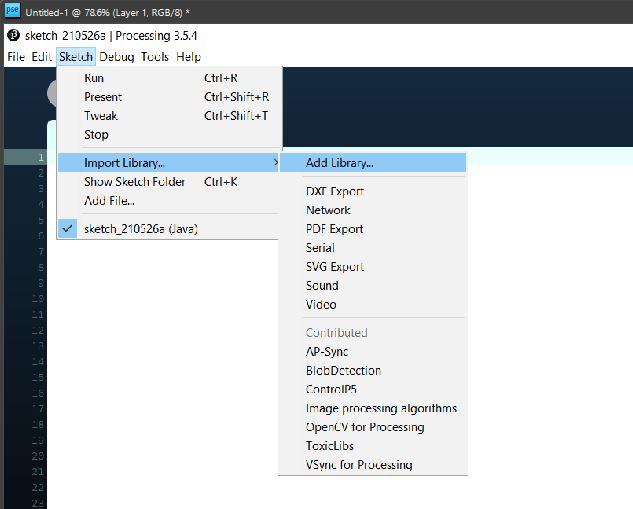Screen dimensions: 633x509
Task: Import the DXF Export library
Action: pyautogui.click(x=373, y=191)
